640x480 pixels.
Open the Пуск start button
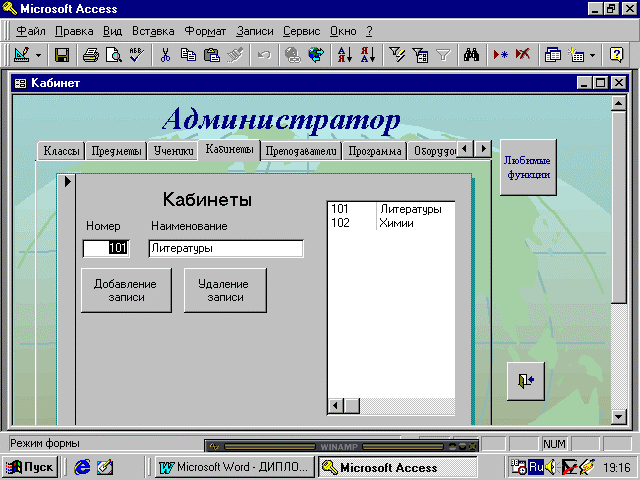tap(30, 467)
